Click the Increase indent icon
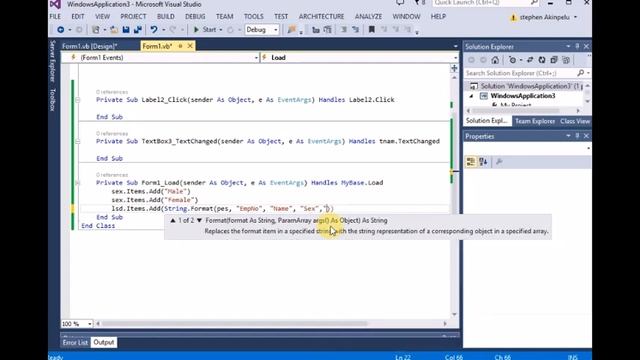640x360 pixels. pyautogui.click(x=356, y=29)
